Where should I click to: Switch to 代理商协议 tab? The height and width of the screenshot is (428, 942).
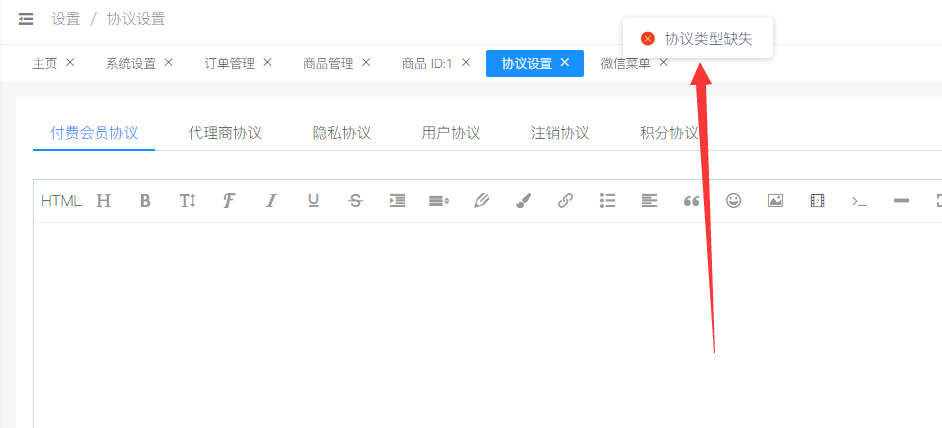pyautogui.click(x=225, y=133)
